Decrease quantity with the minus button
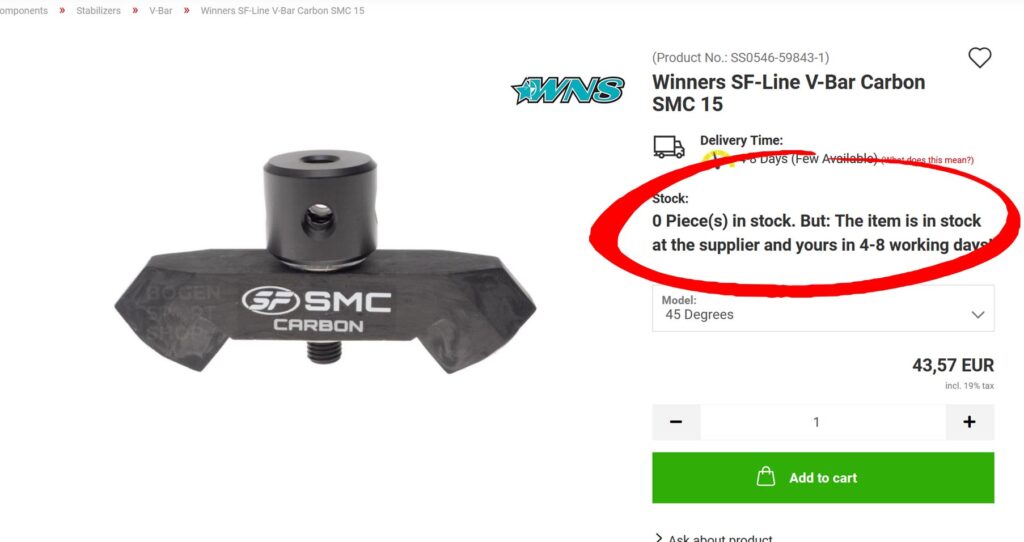Viewport: 1024px width, 542px height. (x=676, y=422)
